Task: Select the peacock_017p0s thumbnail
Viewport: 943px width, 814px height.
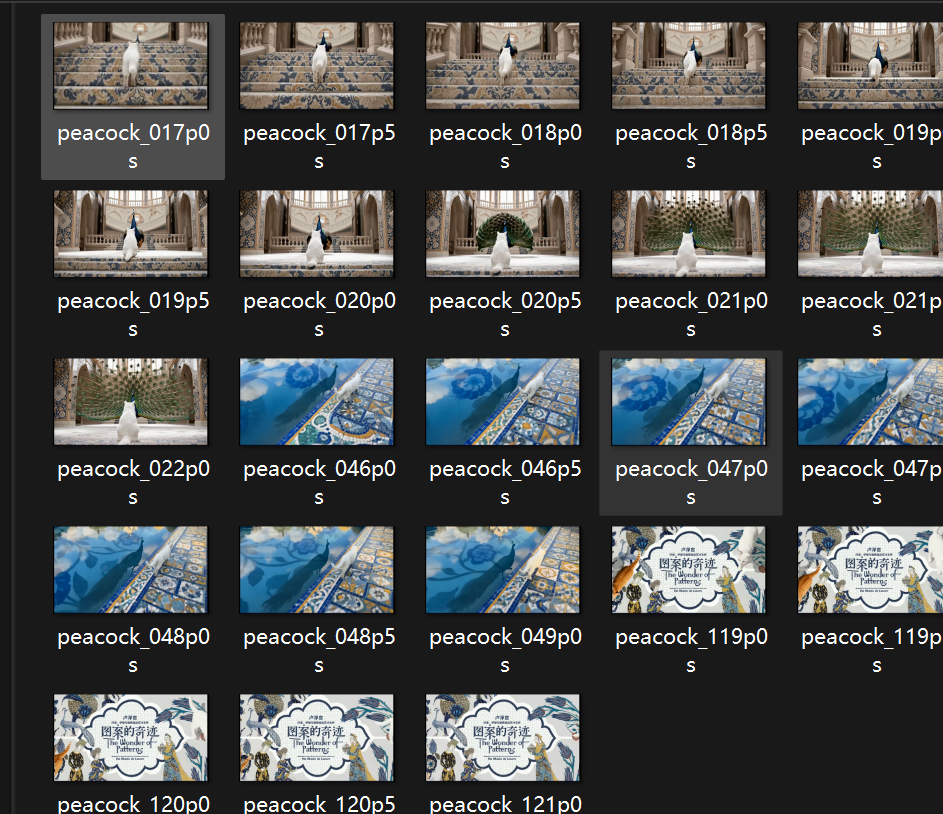Action: [131, 66]
